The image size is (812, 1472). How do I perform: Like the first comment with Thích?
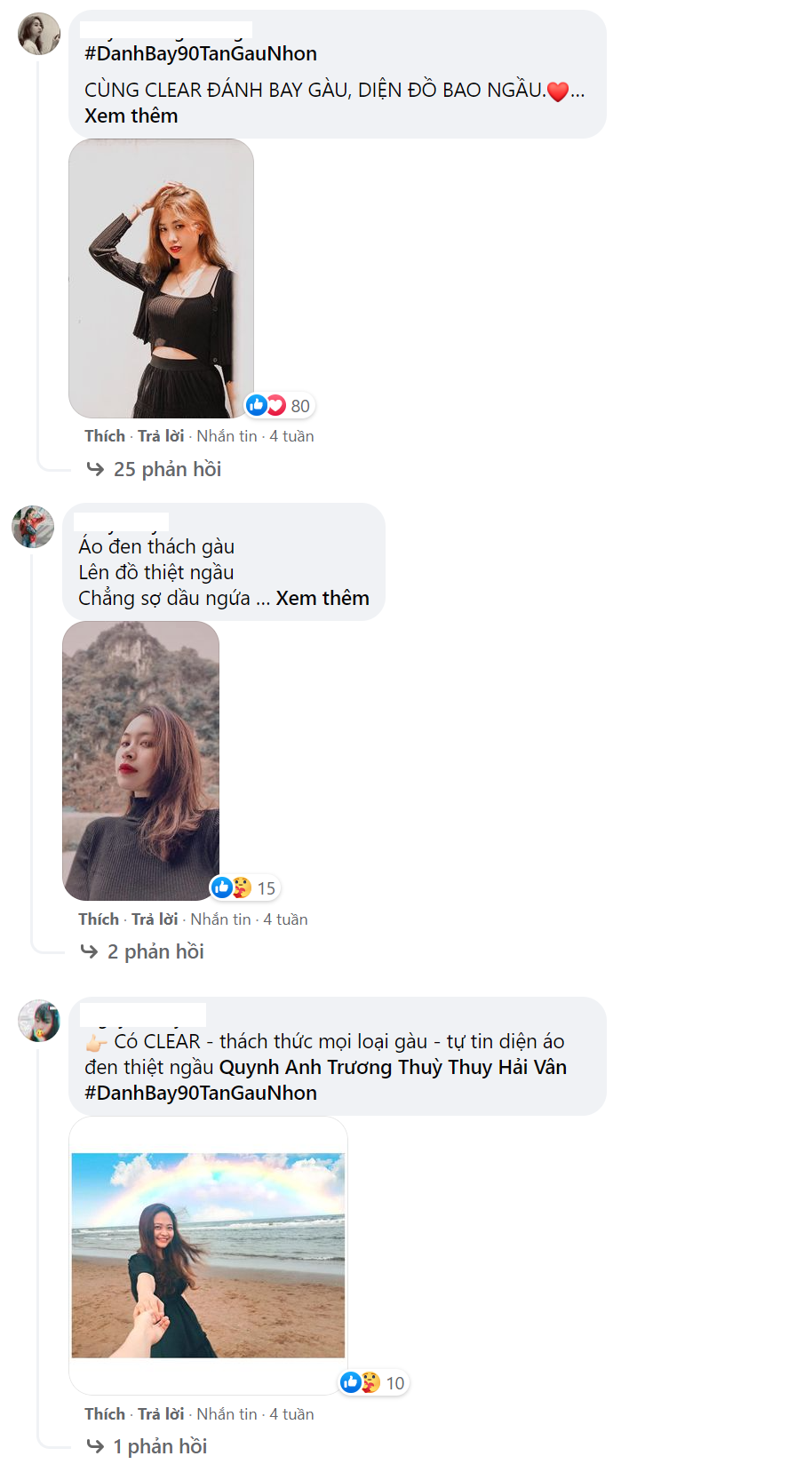pyautogui.click(x=105, y=436)
